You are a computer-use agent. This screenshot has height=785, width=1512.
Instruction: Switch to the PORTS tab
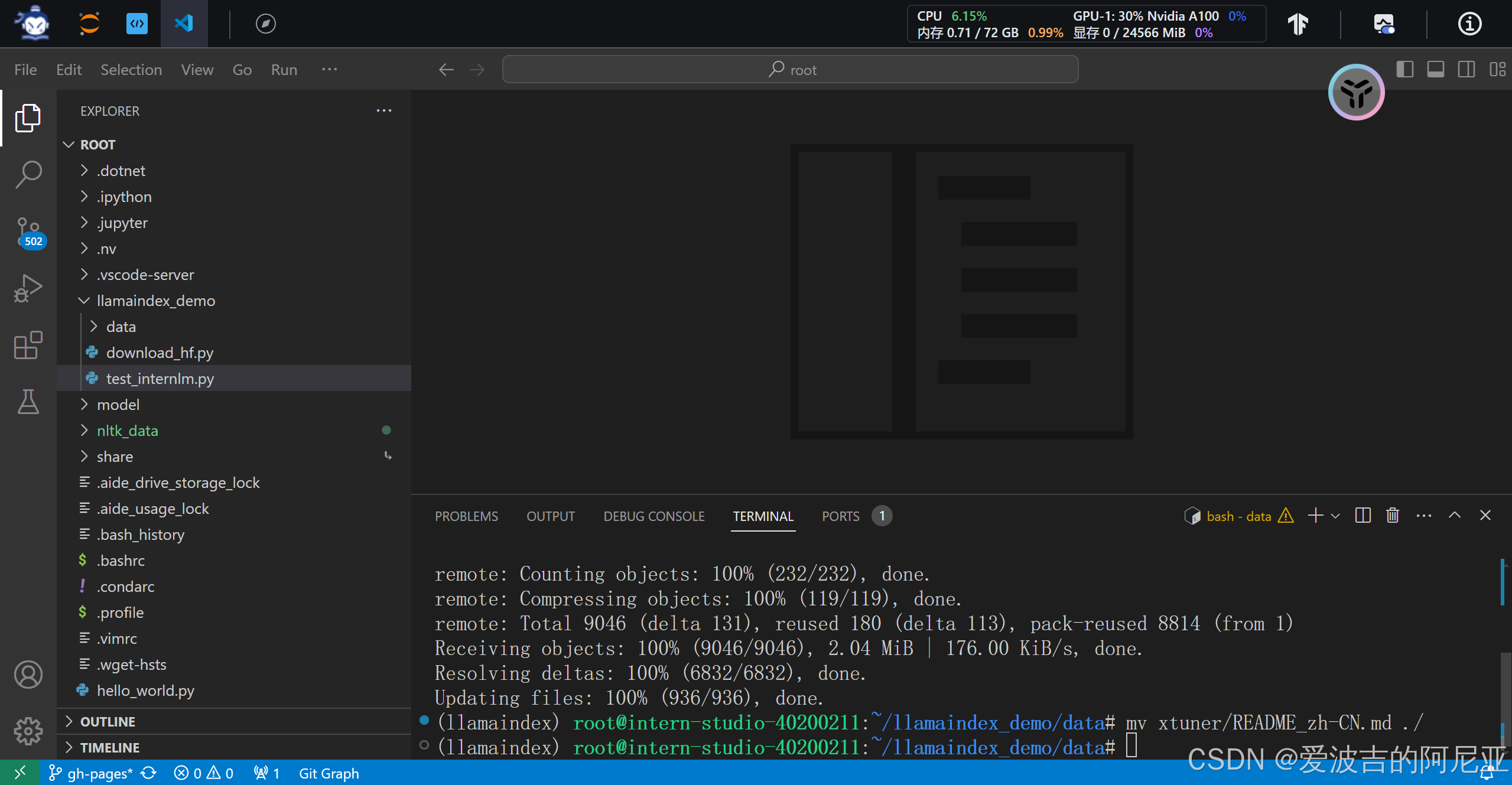point(840,516)
